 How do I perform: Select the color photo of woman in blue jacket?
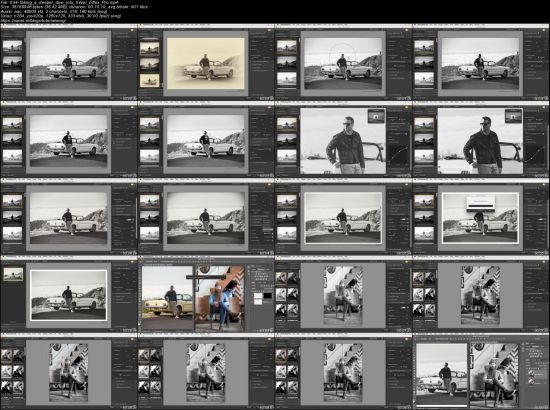[x=220, y=298]
